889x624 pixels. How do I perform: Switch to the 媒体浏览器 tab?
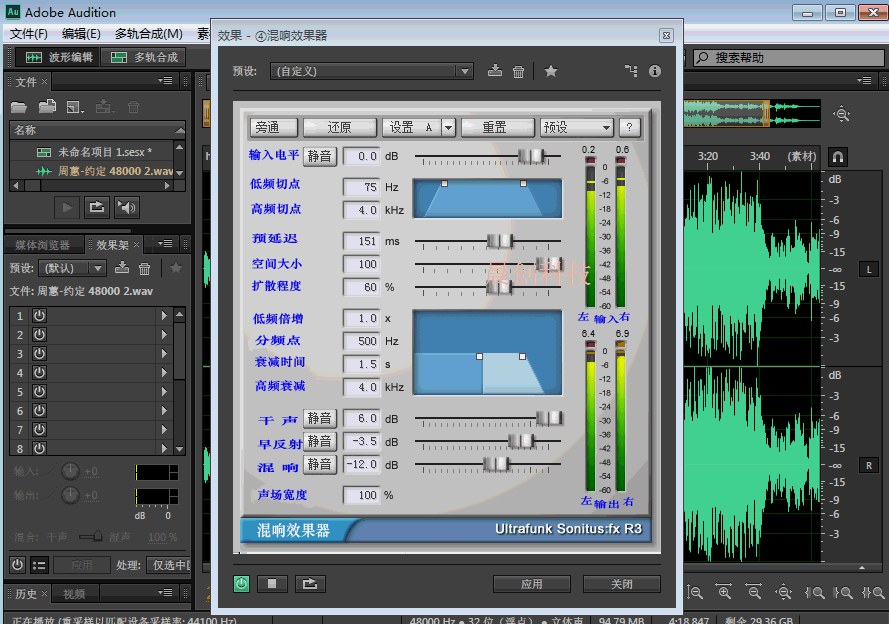(42, 245)
